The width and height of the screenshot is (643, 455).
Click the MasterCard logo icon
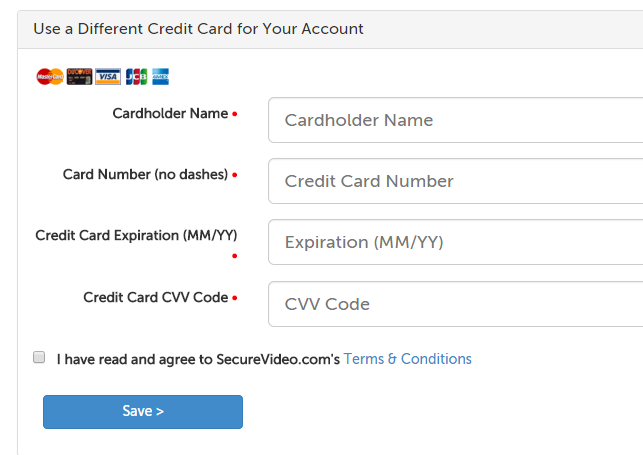click(x=49, y=77)
